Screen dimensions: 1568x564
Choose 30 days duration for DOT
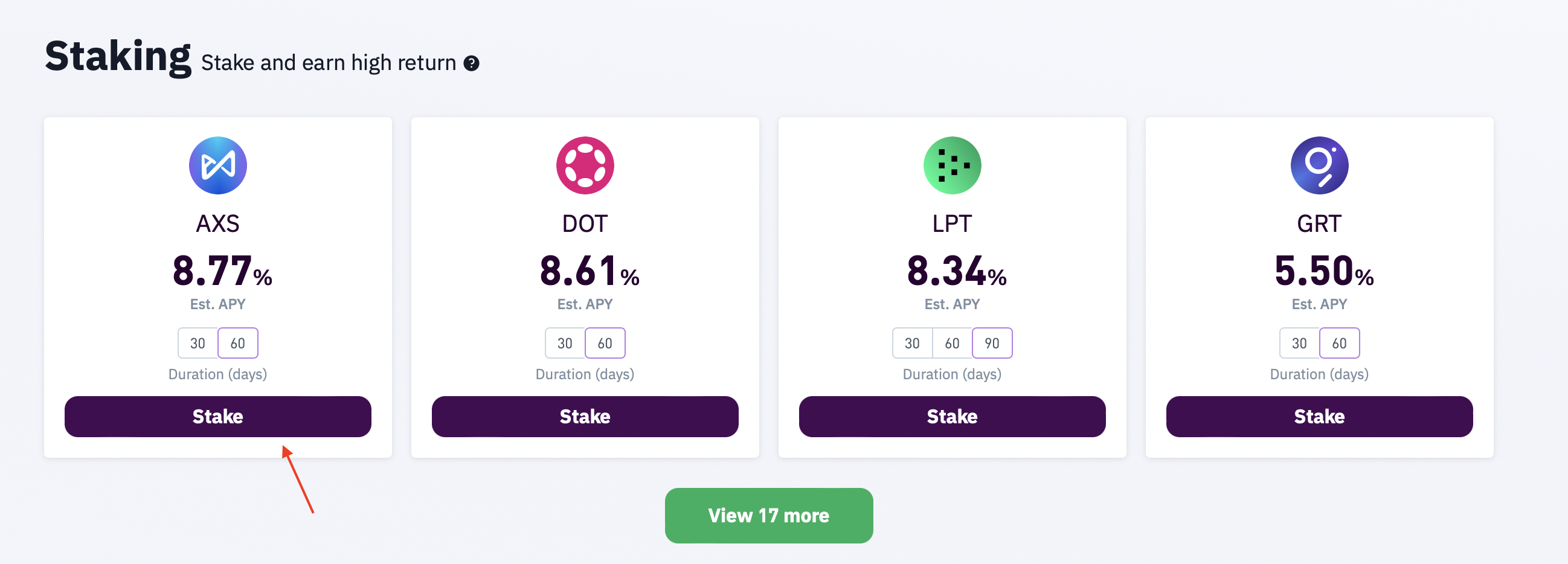click(565, 343)
